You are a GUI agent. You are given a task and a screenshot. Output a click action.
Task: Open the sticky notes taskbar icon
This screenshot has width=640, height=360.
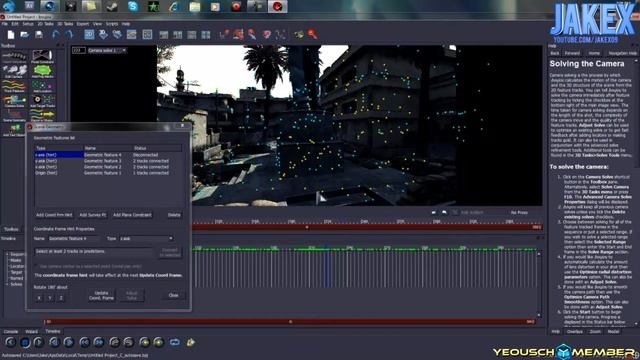click(91, 6)
